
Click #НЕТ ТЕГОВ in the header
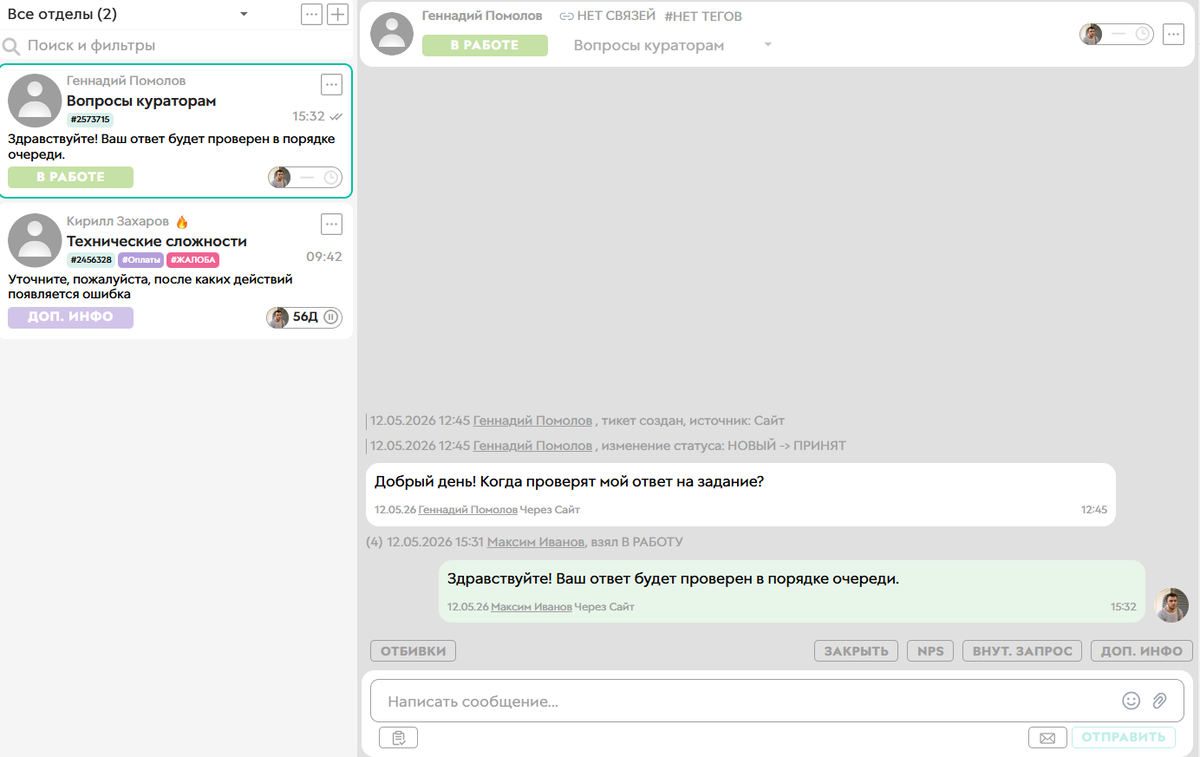tap(703, 17)
